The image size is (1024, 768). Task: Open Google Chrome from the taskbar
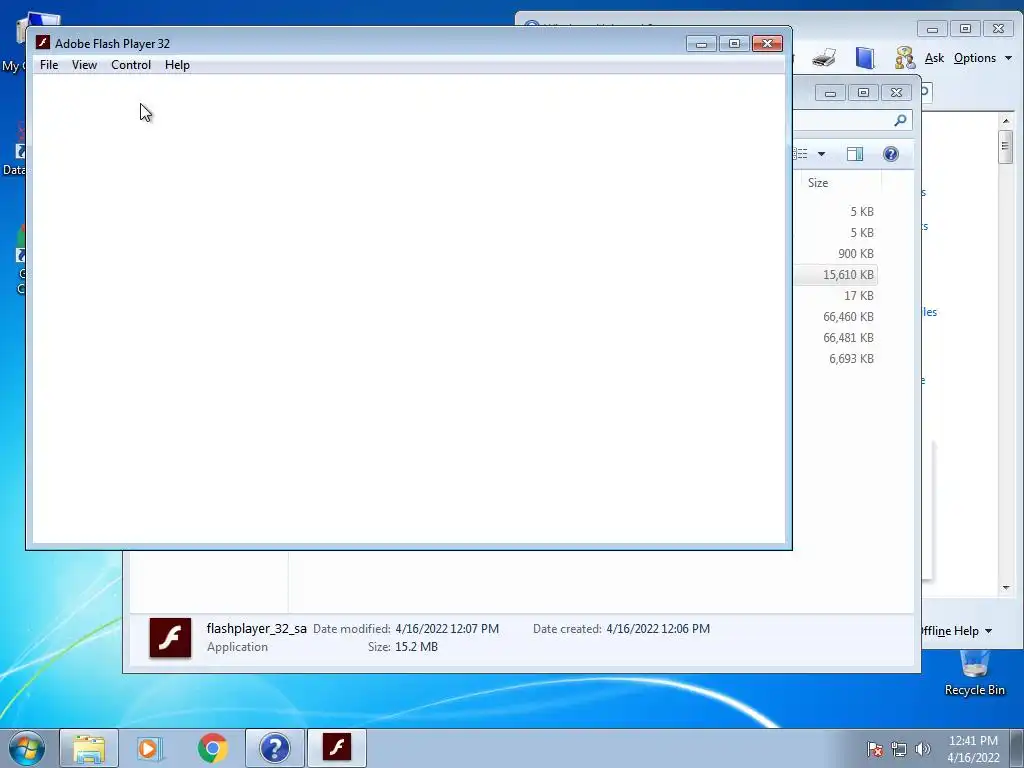[212, 748]
